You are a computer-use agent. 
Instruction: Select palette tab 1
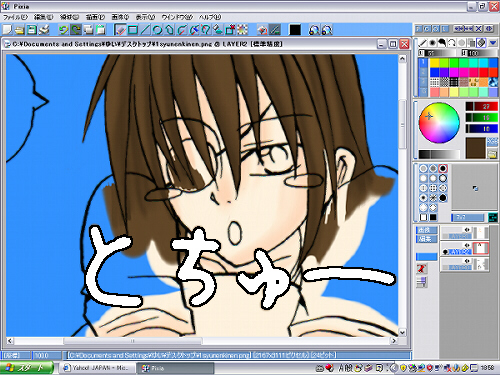[x=423, y=63]
